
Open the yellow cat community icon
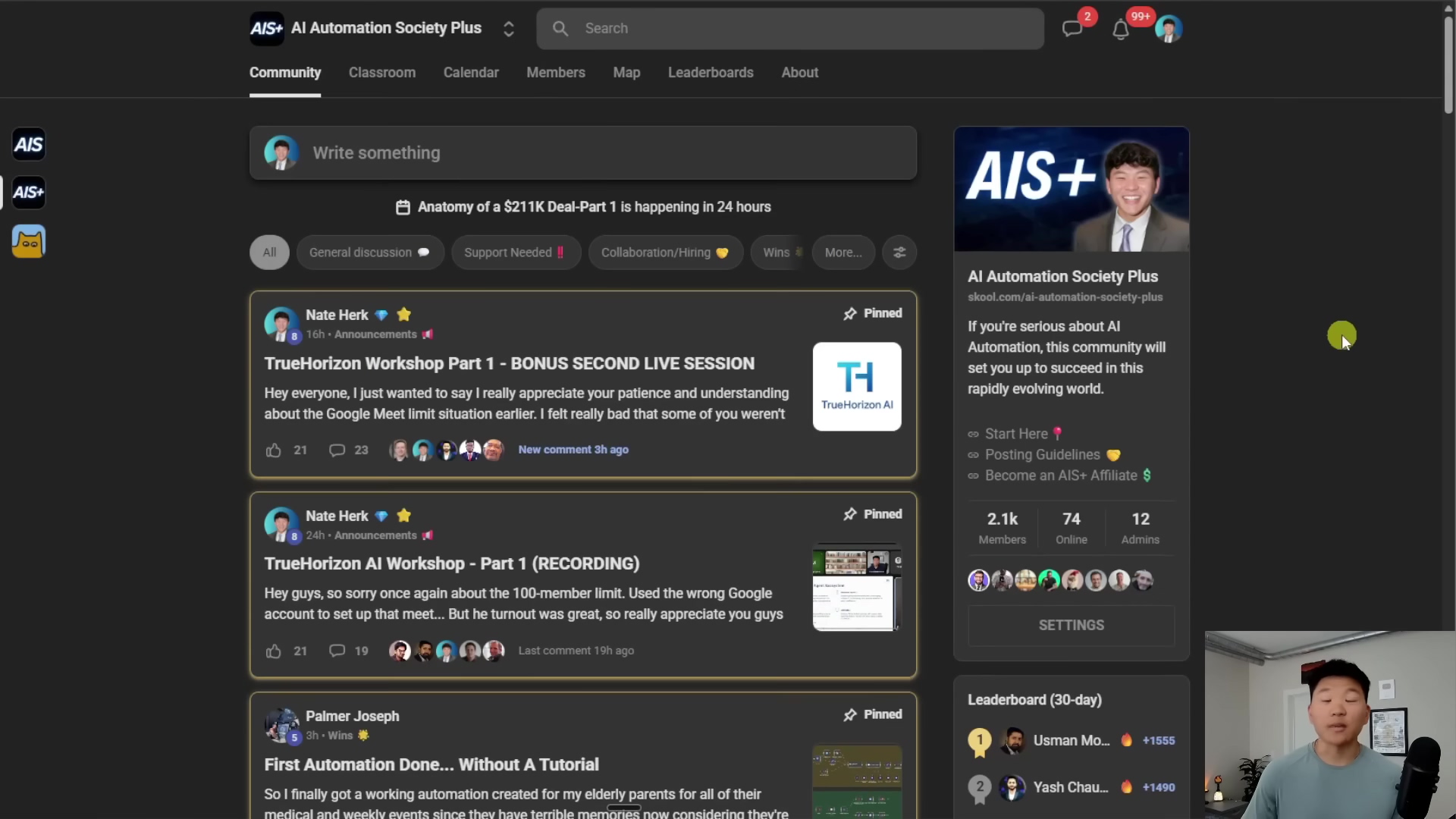click(29, 242)
